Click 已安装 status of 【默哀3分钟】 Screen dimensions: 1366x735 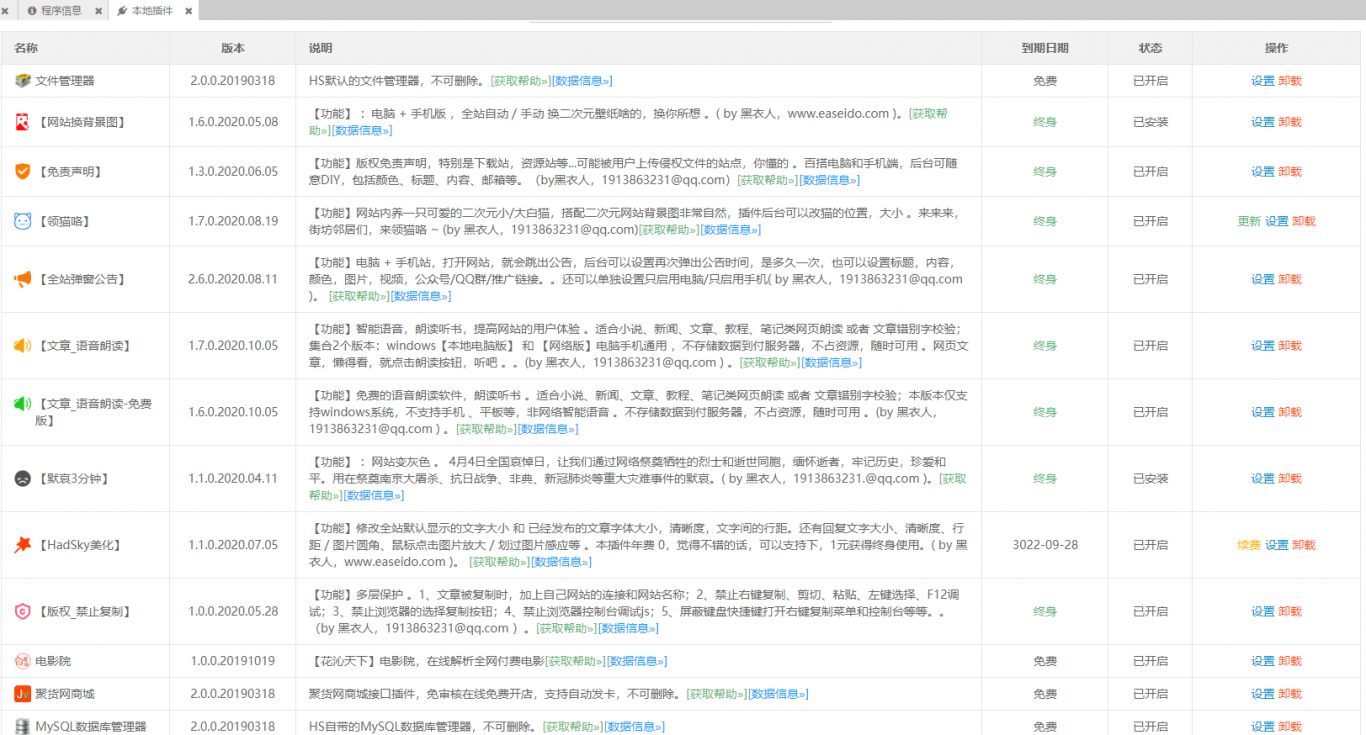[x=1150, y=478]
